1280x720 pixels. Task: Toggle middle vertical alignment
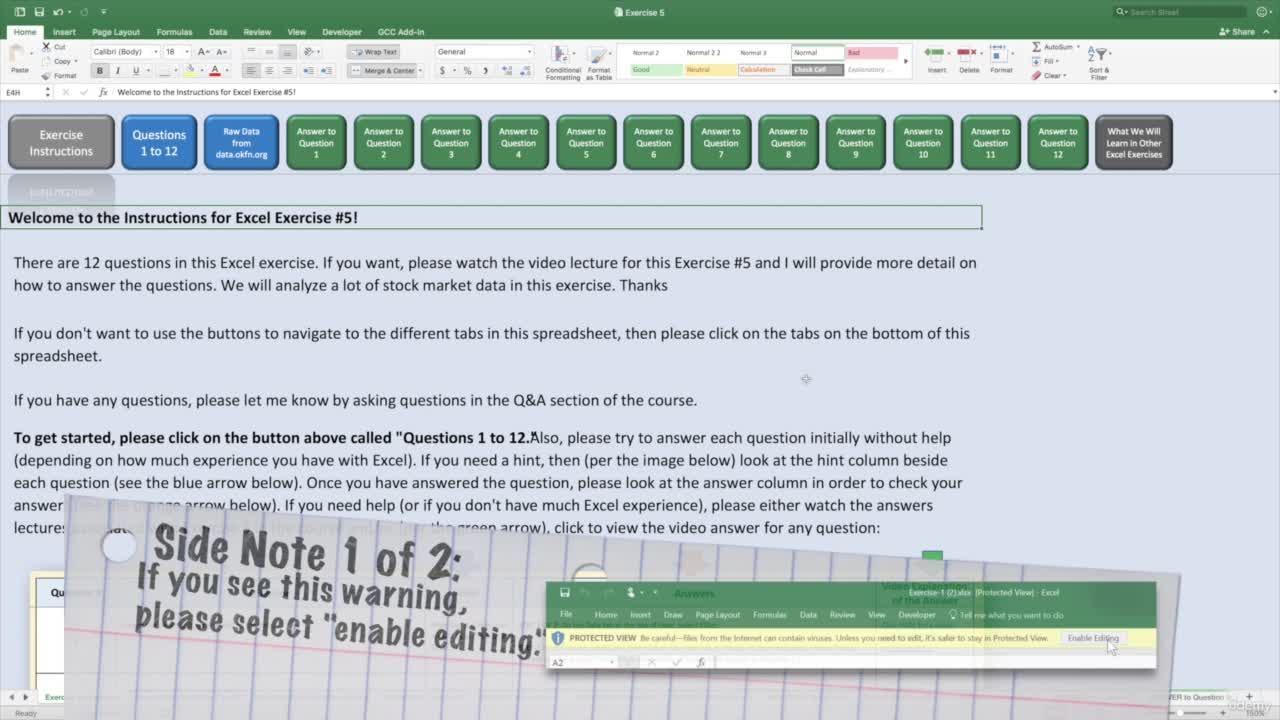(269, 51)
